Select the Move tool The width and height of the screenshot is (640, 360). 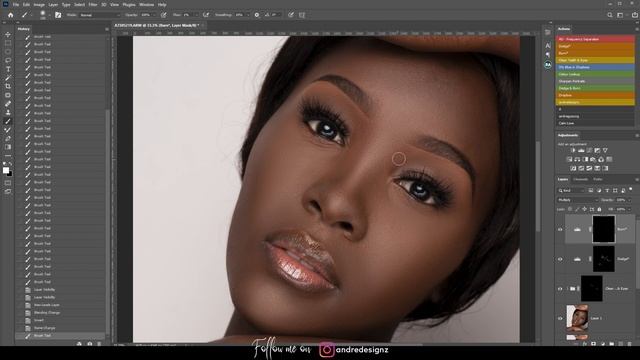8,35
